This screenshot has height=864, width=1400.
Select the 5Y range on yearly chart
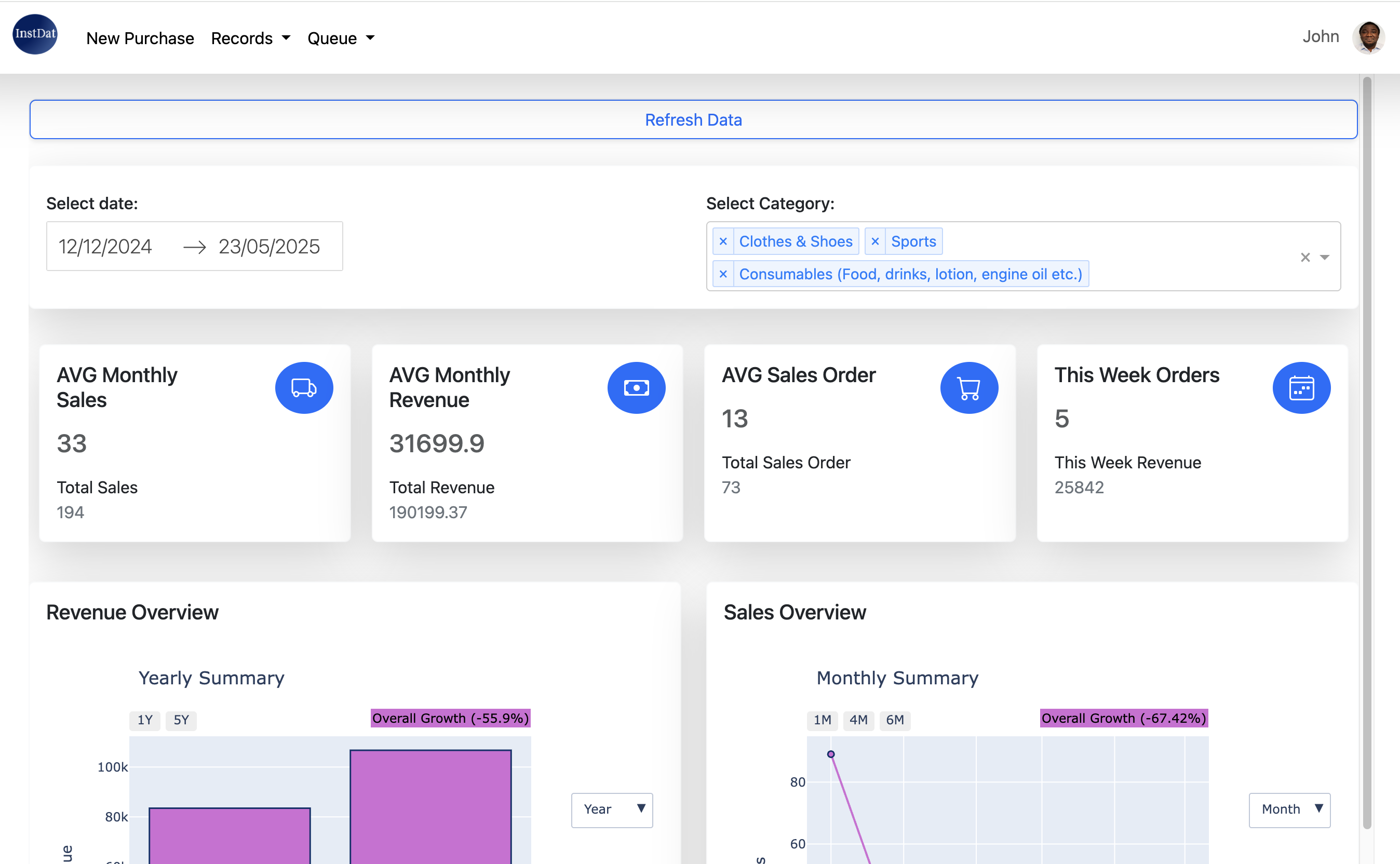(181, 720)
